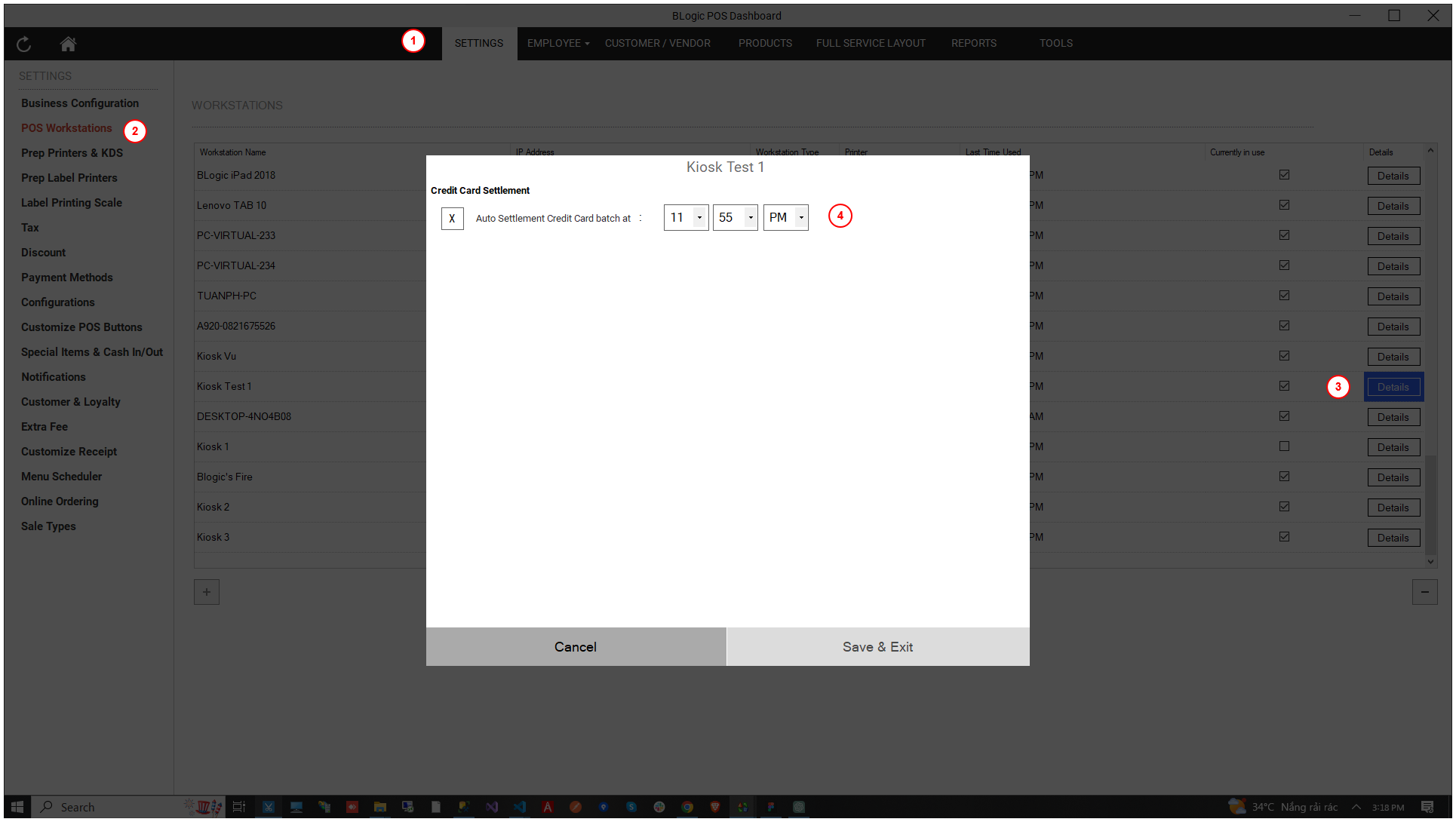Viewport: 1456px width, 822px height.
Task: Toggle the Currently in use checkbox for BLogic iPad 2018
Action: point(1284,175)
